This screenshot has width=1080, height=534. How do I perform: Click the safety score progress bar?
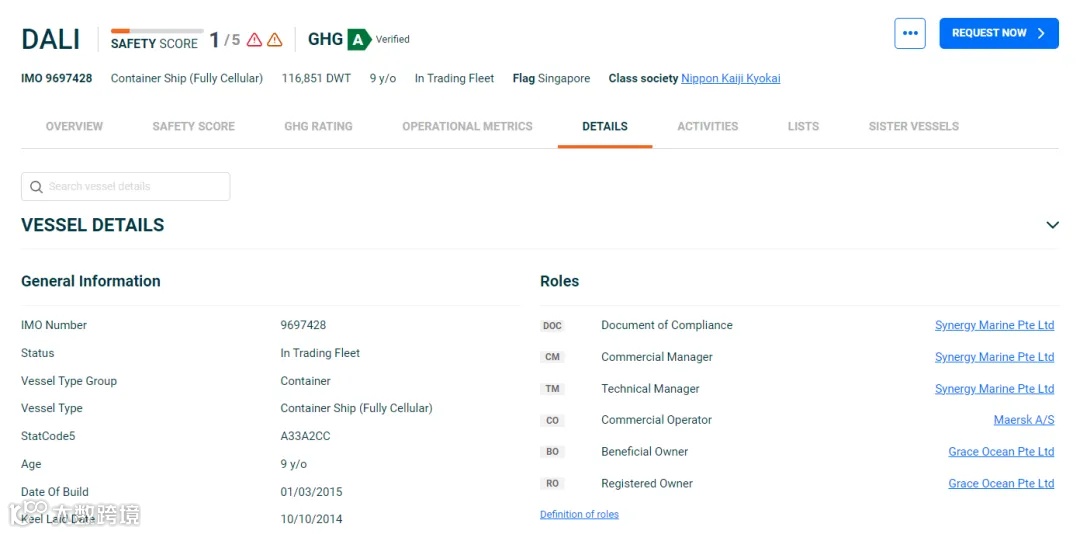tap(157, 31)
